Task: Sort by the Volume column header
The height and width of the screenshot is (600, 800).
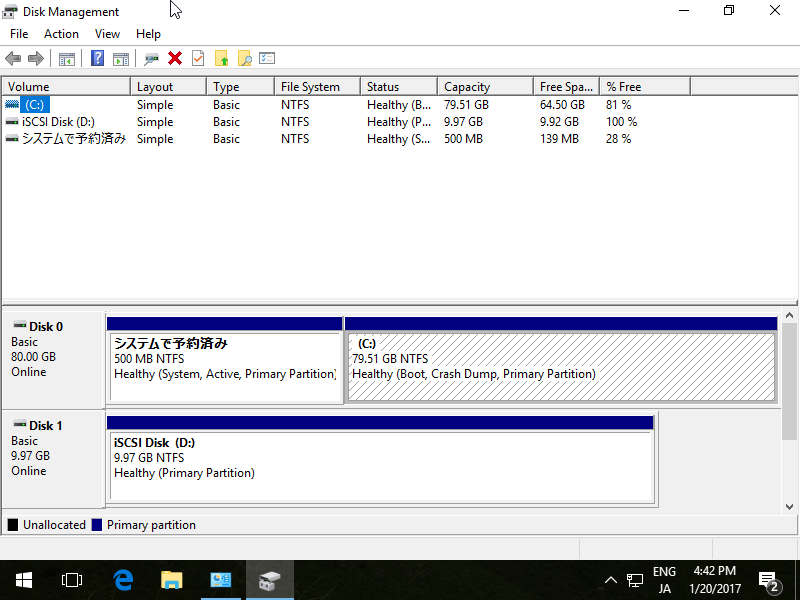Action: (x=66, y=87)
